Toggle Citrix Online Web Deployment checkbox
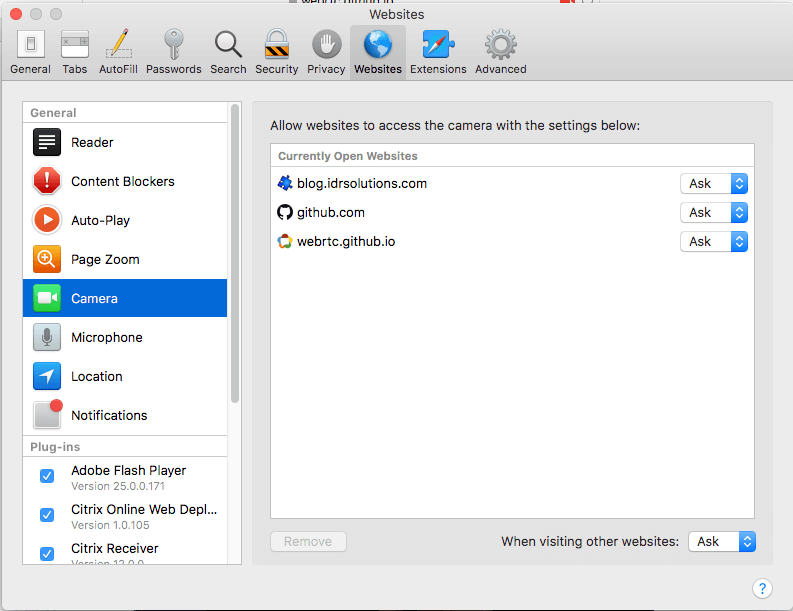793x611 pixels. (47, 515)
